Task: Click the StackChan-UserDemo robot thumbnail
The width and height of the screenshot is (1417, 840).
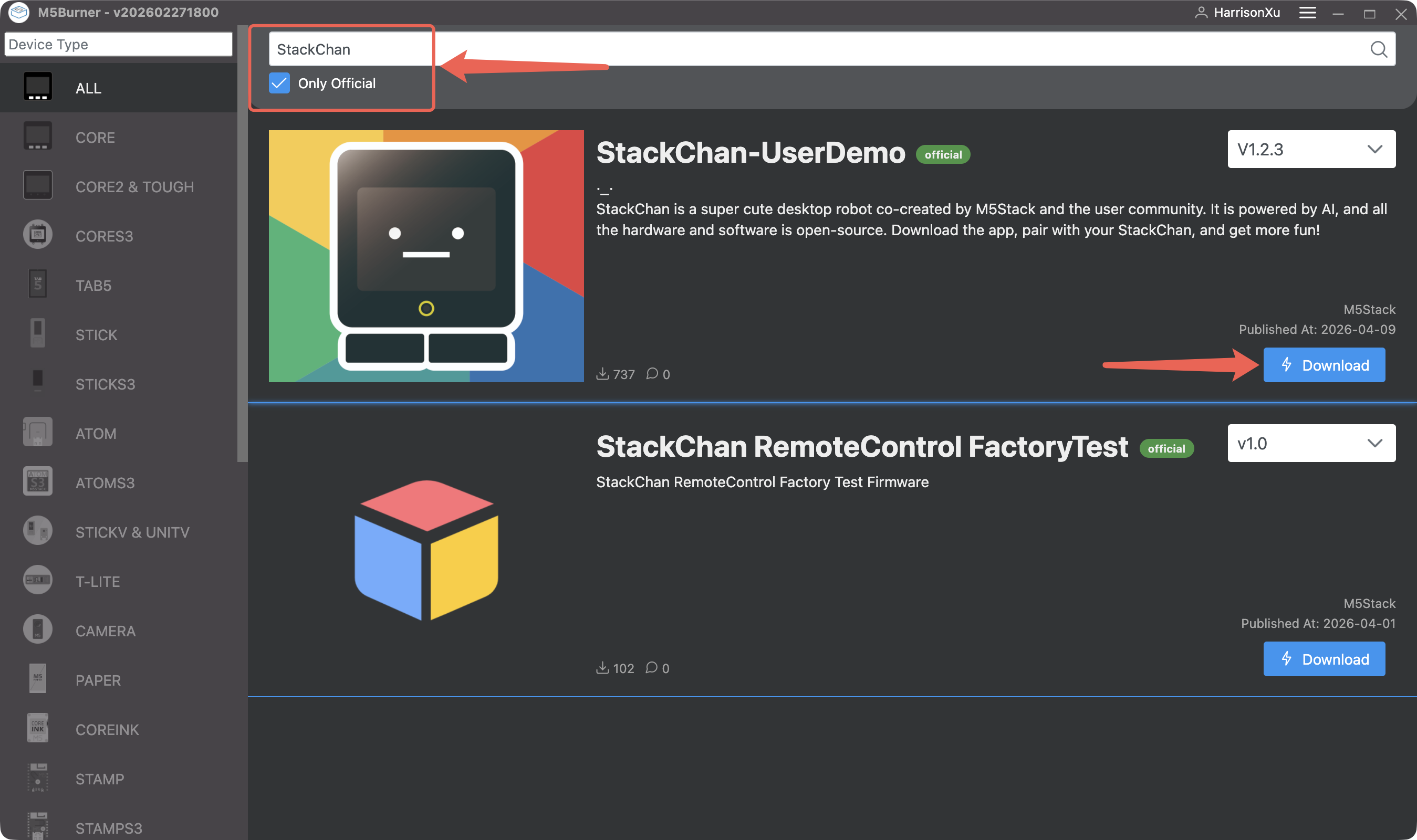Action: pyautogui.click(x=426, y=256)
